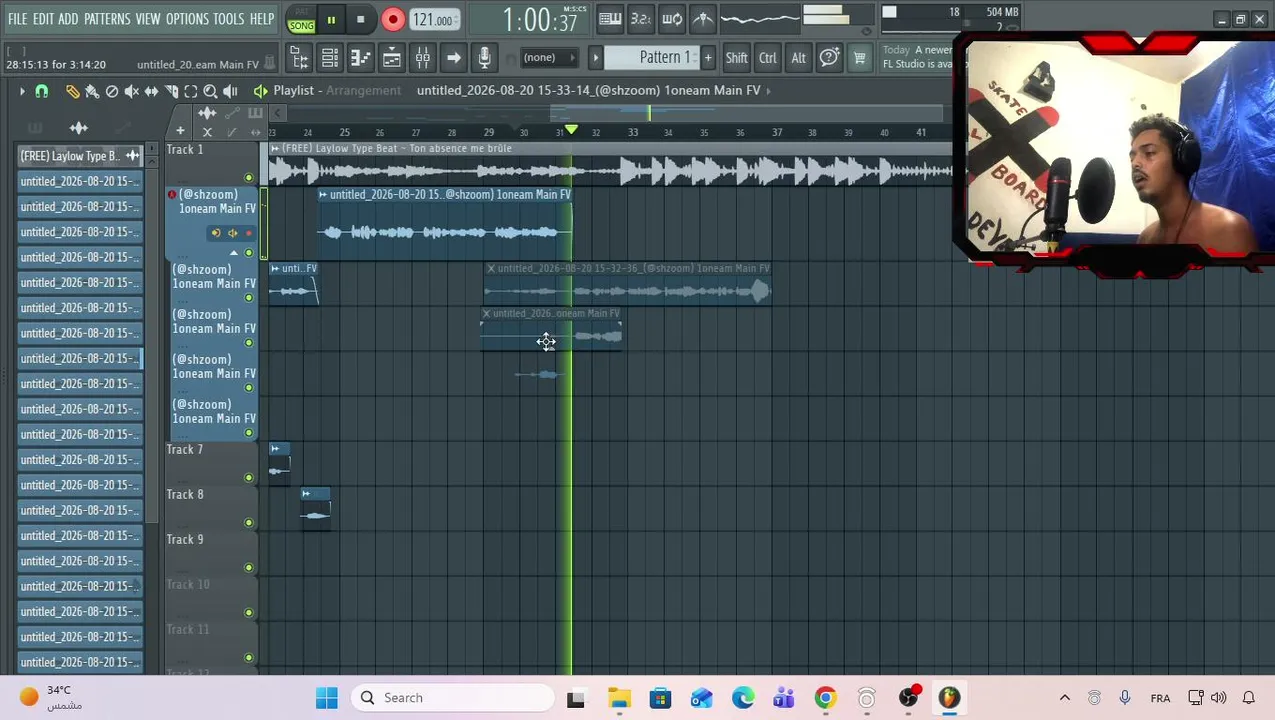Add a new pattern with the plus button
Screen dimensions: 1275x720
pyautogui.click(x=708, y=58)
